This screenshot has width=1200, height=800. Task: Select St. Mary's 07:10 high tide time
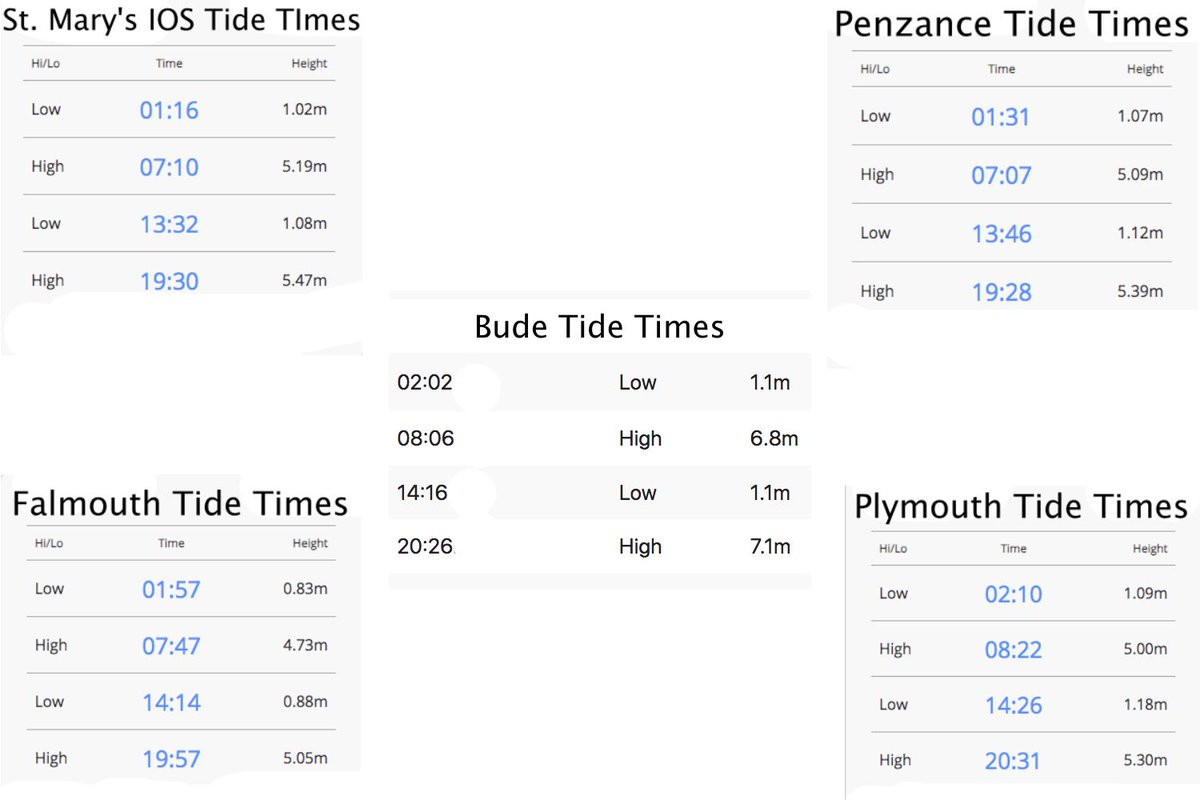click(169, 167)
